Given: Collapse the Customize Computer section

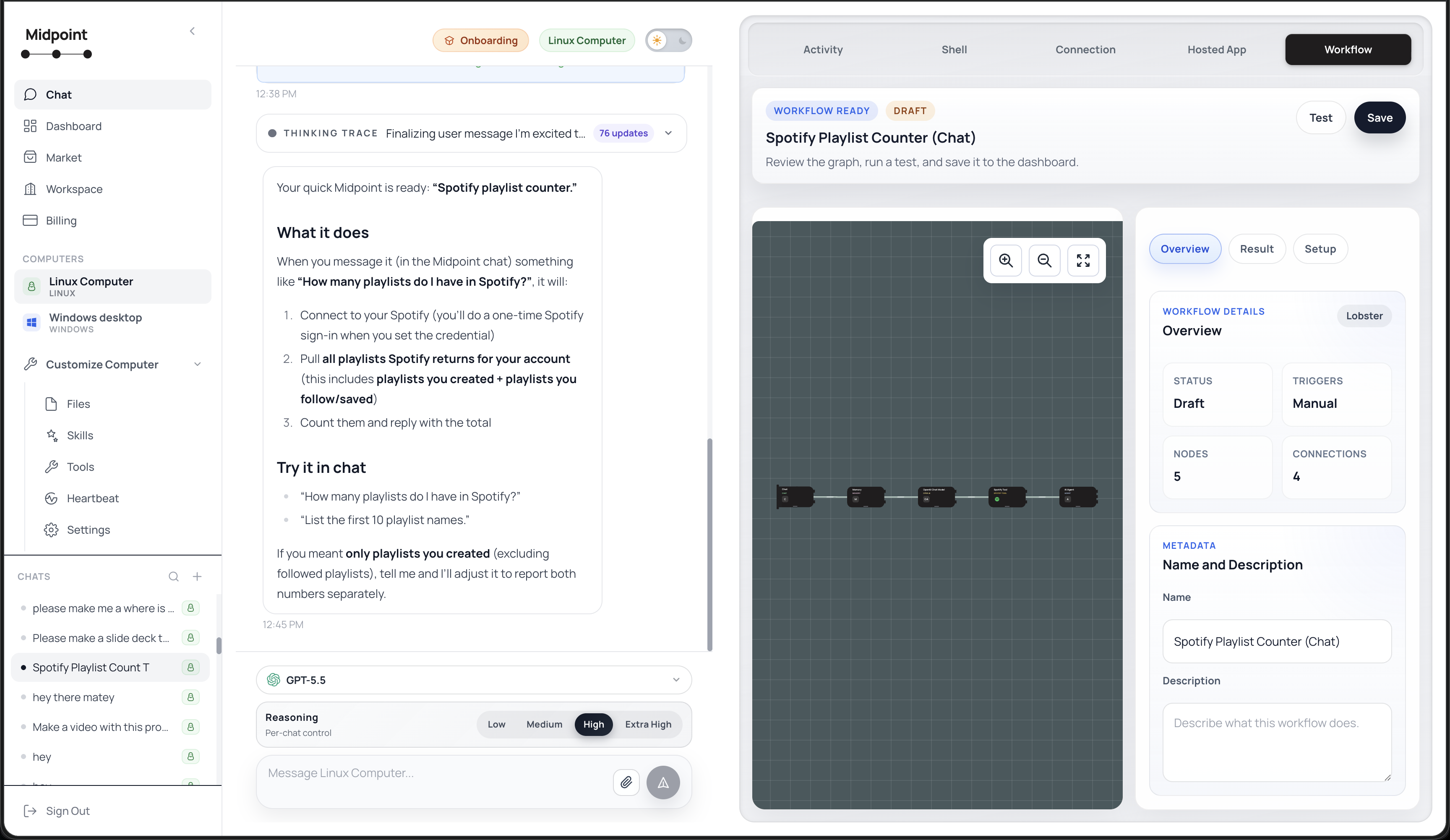Looking at the screenshot, I should click(113, 364).
